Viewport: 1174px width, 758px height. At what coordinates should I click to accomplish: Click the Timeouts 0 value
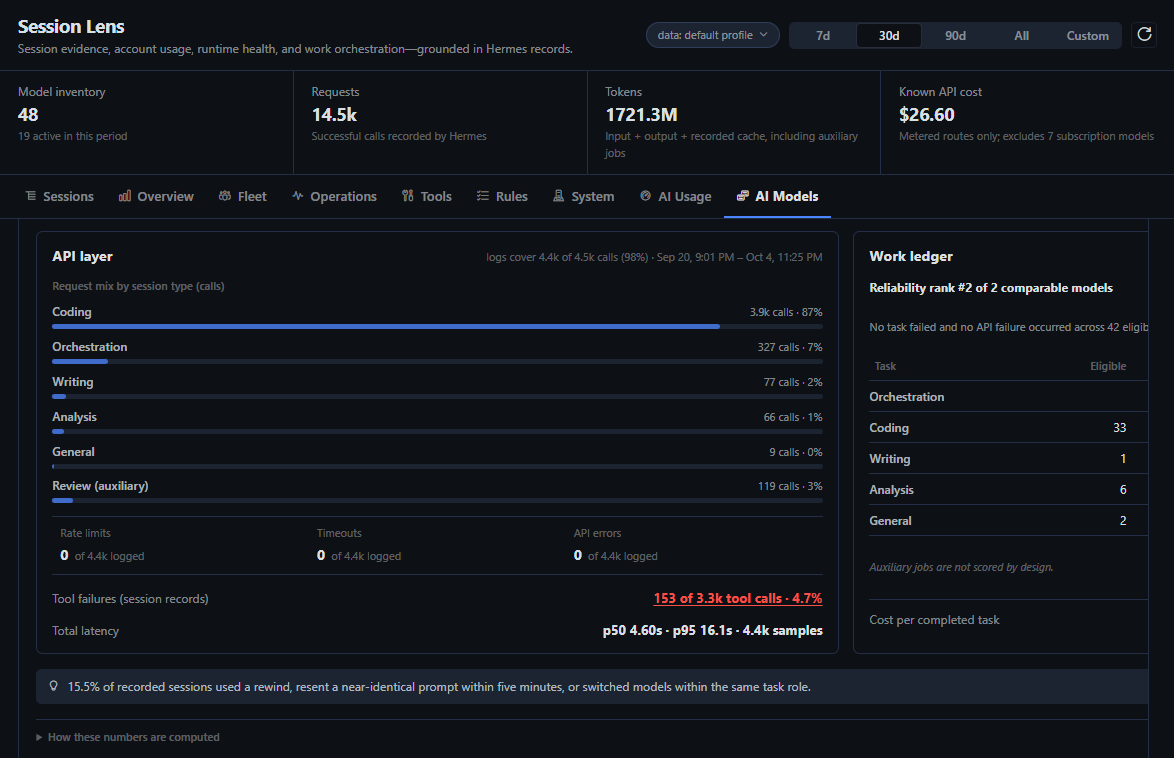point(321,555)
